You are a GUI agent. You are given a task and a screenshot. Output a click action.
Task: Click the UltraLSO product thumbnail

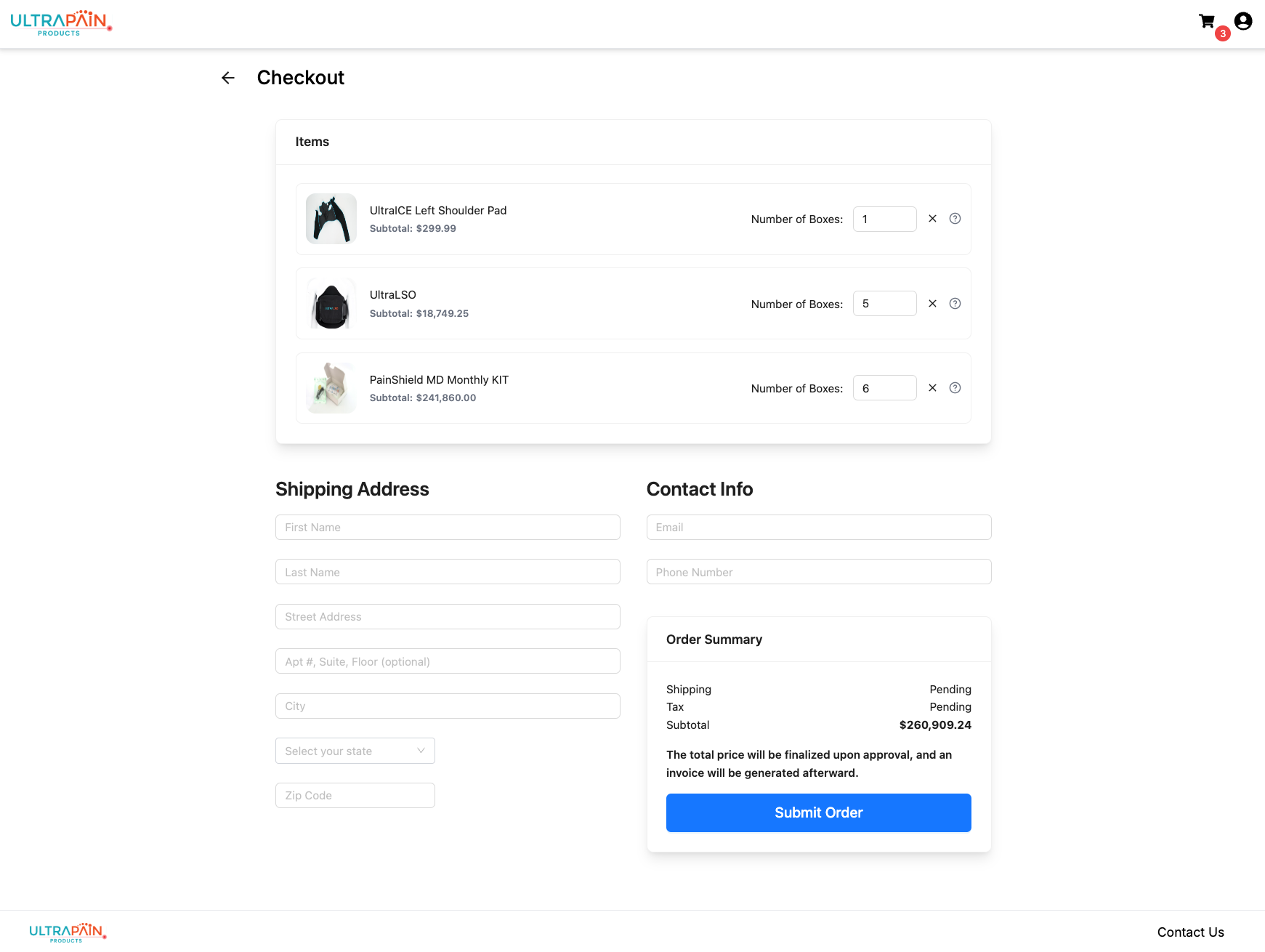331,304
